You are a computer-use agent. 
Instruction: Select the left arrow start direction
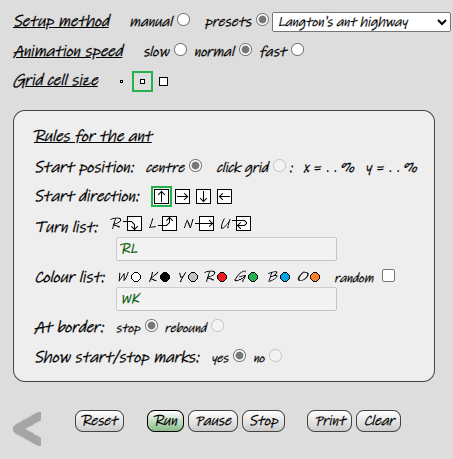224,196
